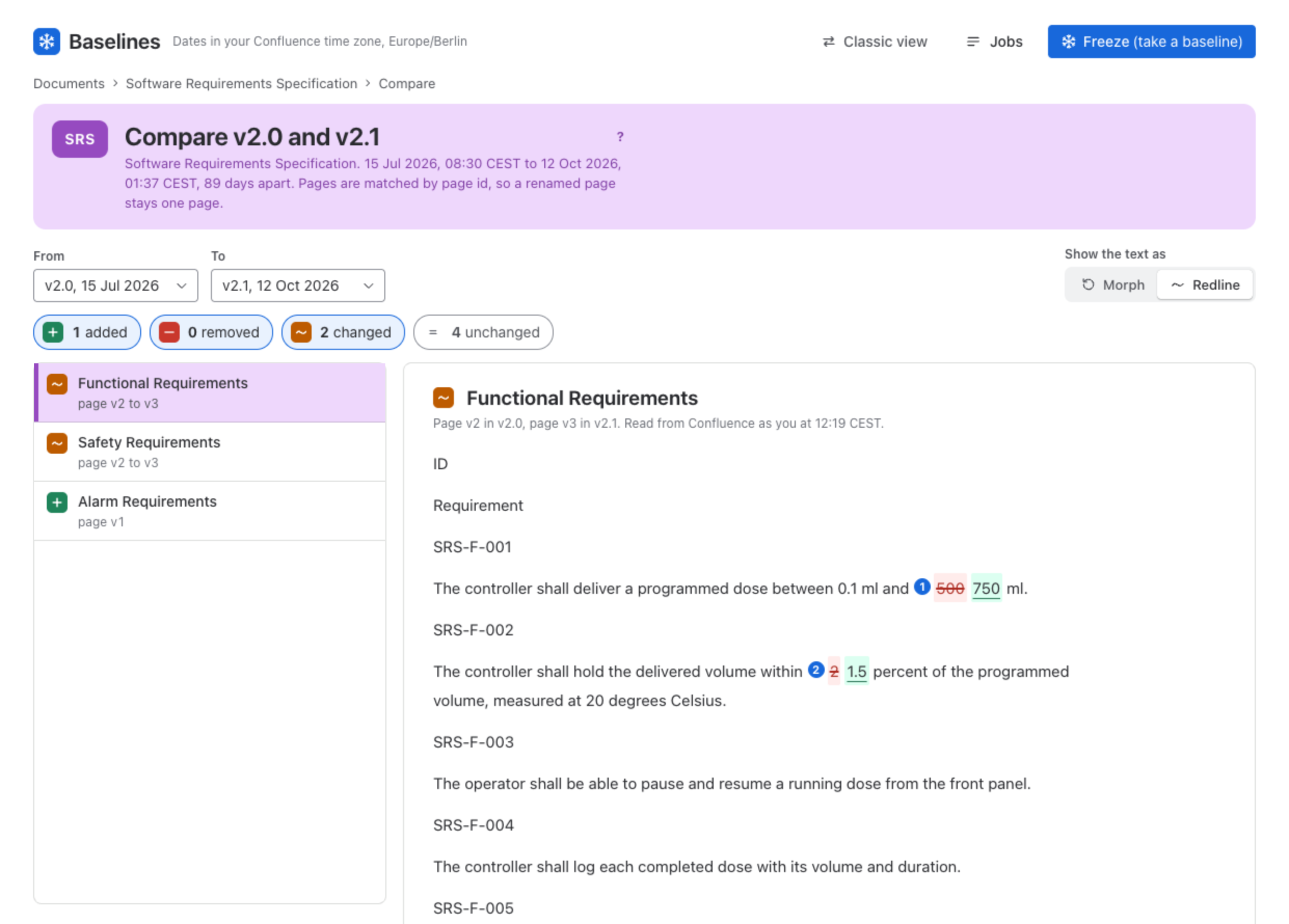Screen dimensions: 1289x924
Task: Switch text display to Redline
Action: tap(1205, 285)
